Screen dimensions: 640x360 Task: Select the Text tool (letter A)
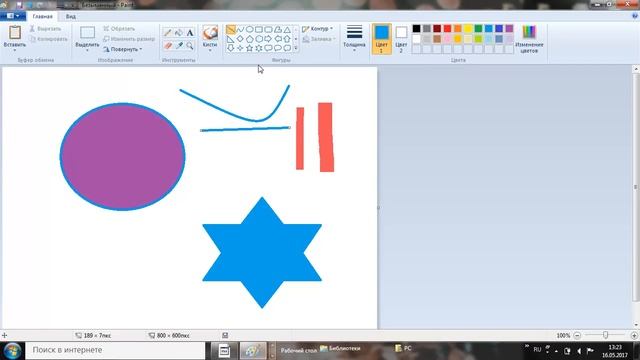point(190,33)
